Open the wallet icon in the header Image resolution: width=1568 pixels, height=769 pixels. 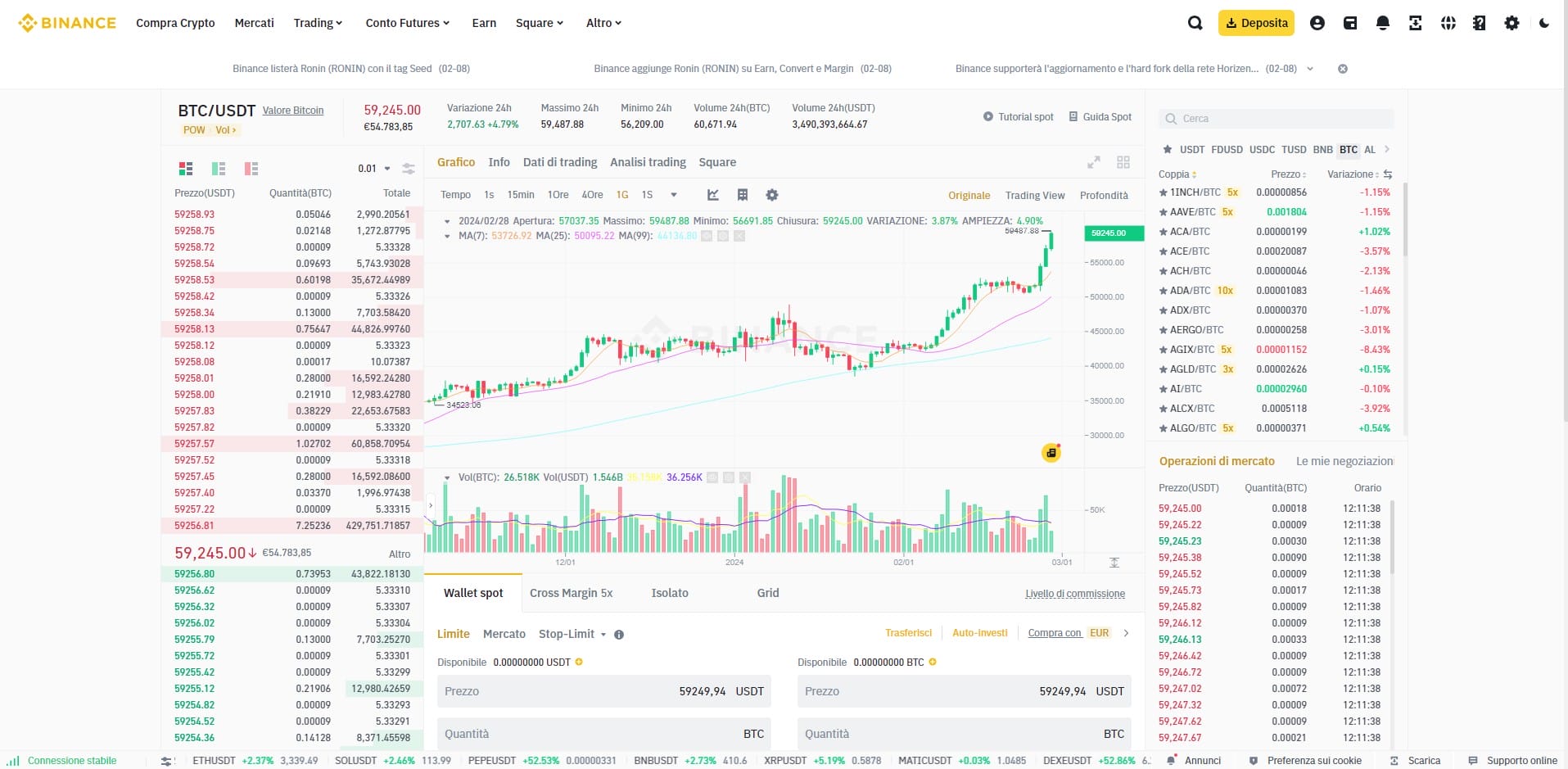(x=1350, y=23)
